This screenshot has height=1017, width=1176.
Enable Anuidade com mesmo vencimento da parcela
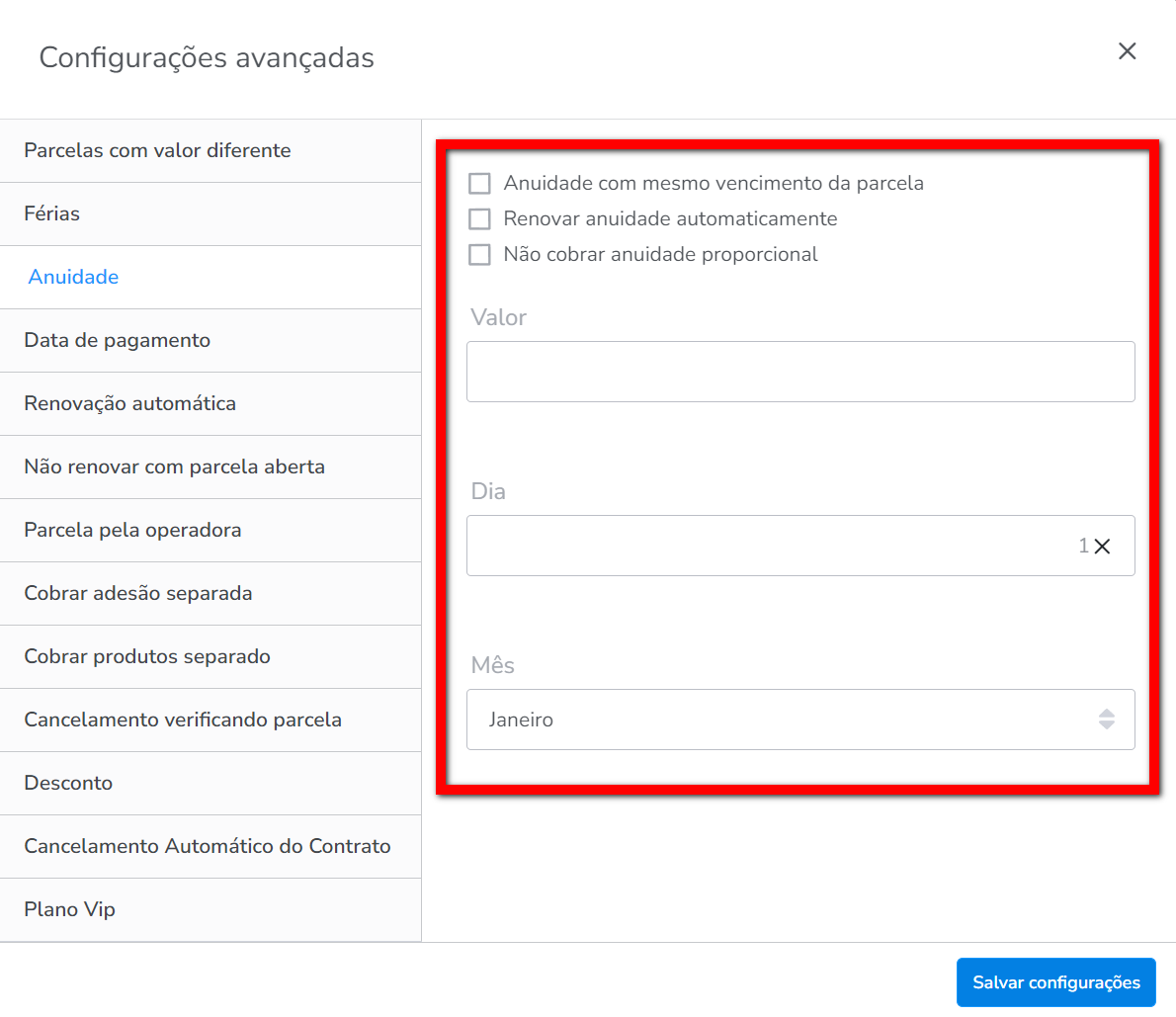coord(479,184)
